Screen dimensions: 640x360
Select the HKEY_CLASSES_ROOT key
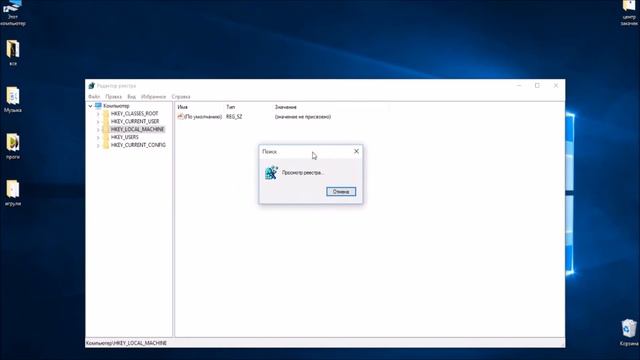[134, 113]
